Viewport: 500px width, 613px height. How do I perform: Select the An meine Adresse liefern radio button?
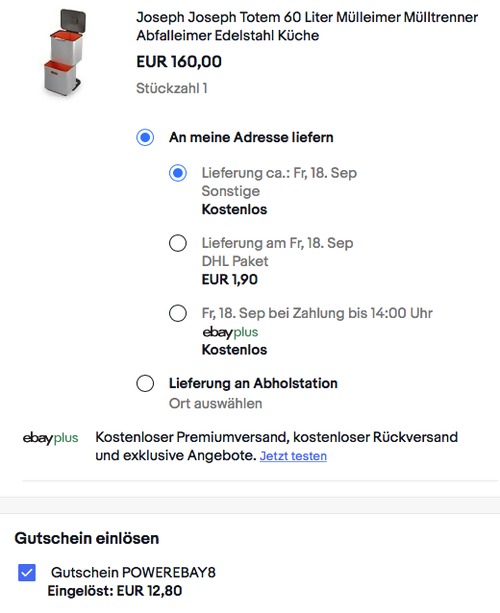coord(145,138)
